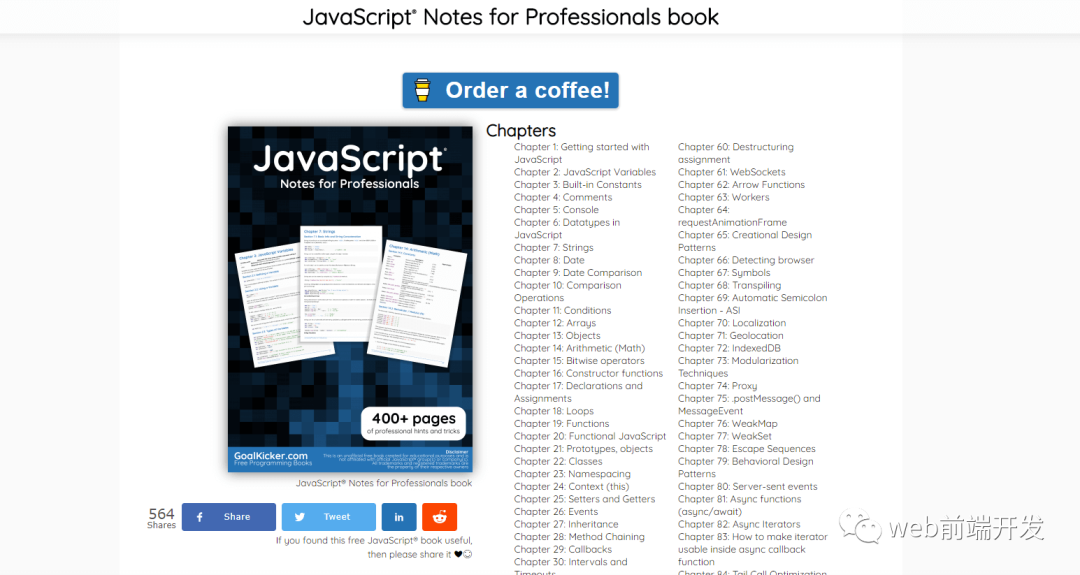Select Chapter 77: WeakSet
1080x575 pixels.
coord(725,436)
